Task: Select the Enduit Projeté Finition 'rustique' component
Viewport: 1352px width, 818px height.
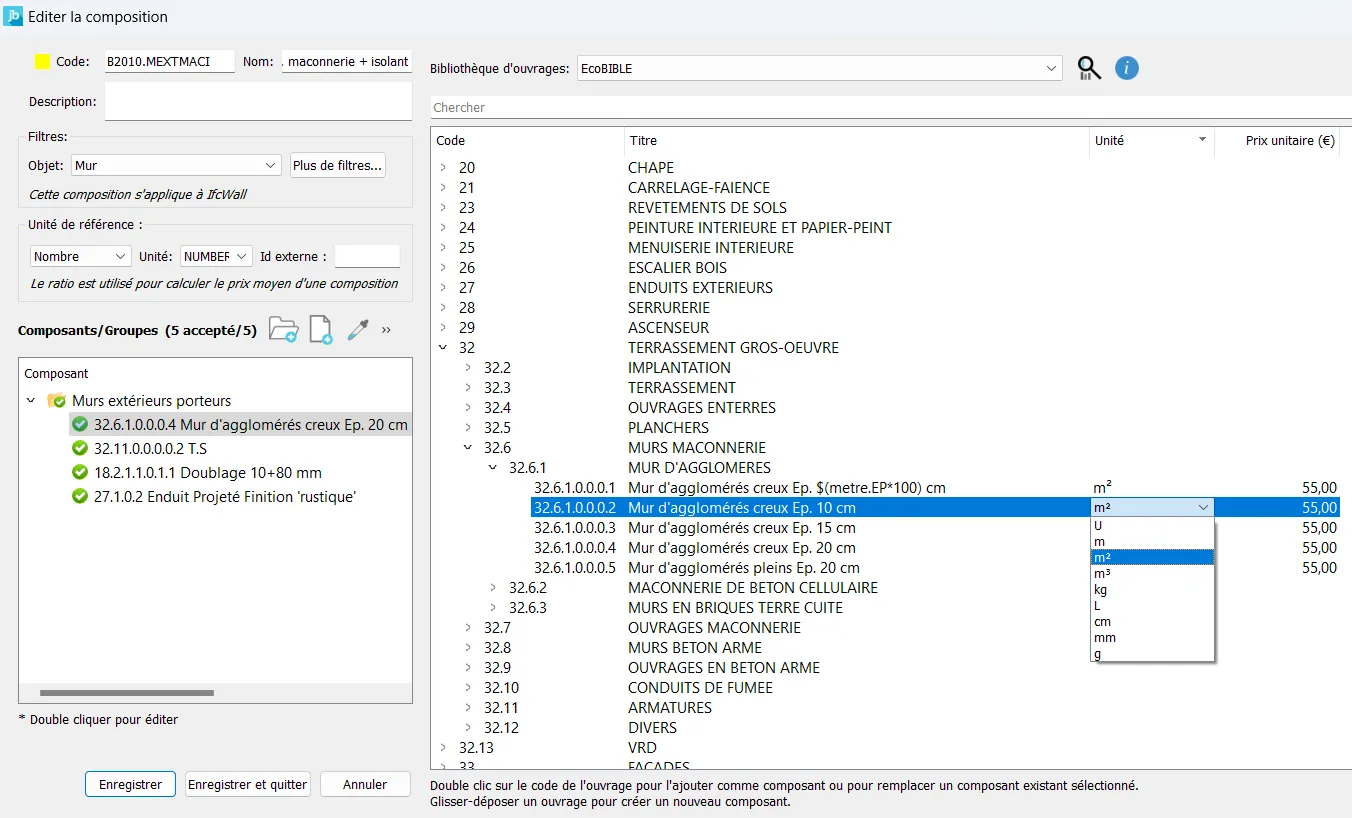Action: pos(225,497)
